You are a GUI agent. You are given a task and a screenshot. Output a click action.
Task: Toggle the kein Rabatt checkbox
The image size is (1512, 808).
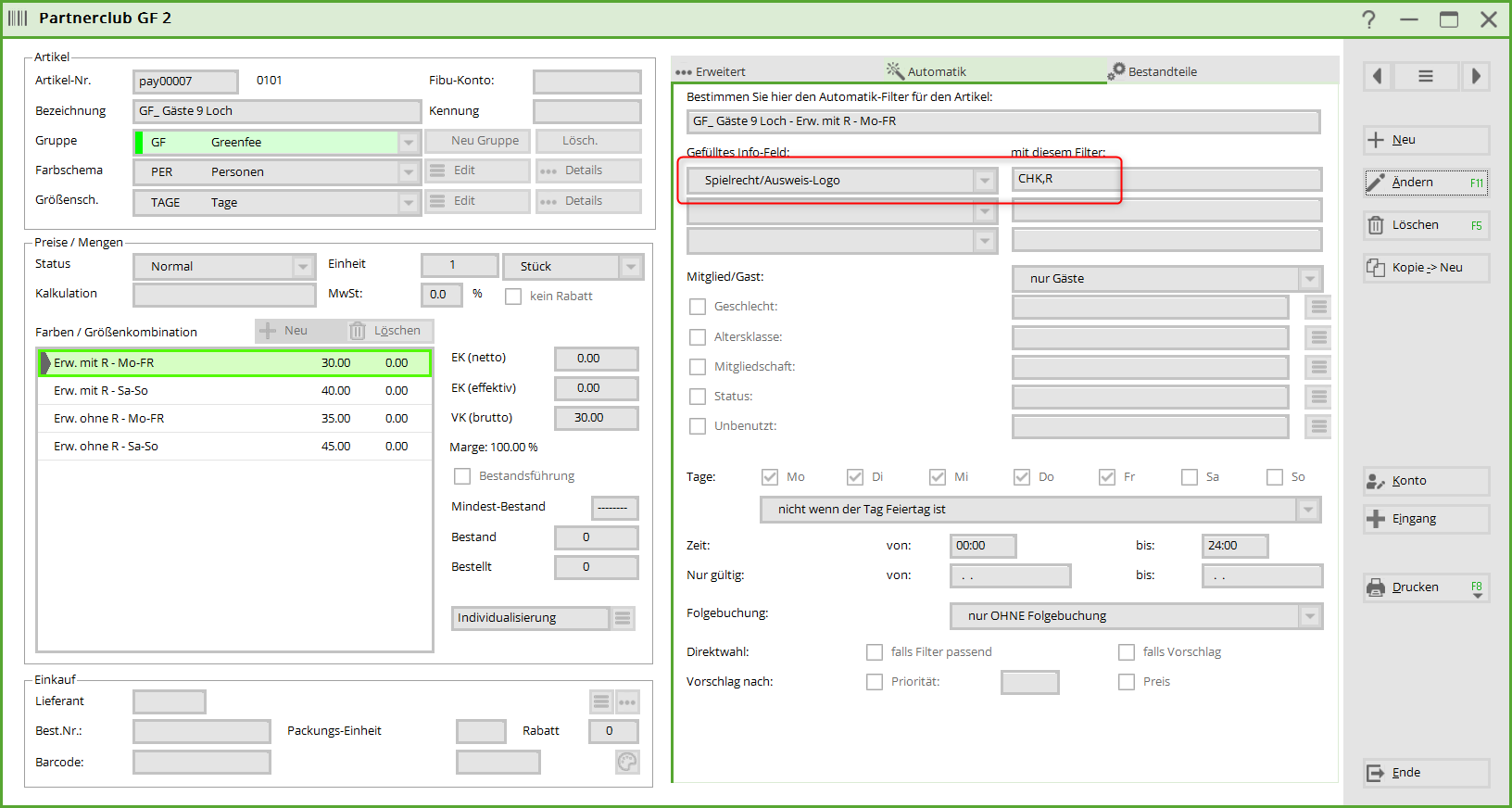tap(513, 297)
